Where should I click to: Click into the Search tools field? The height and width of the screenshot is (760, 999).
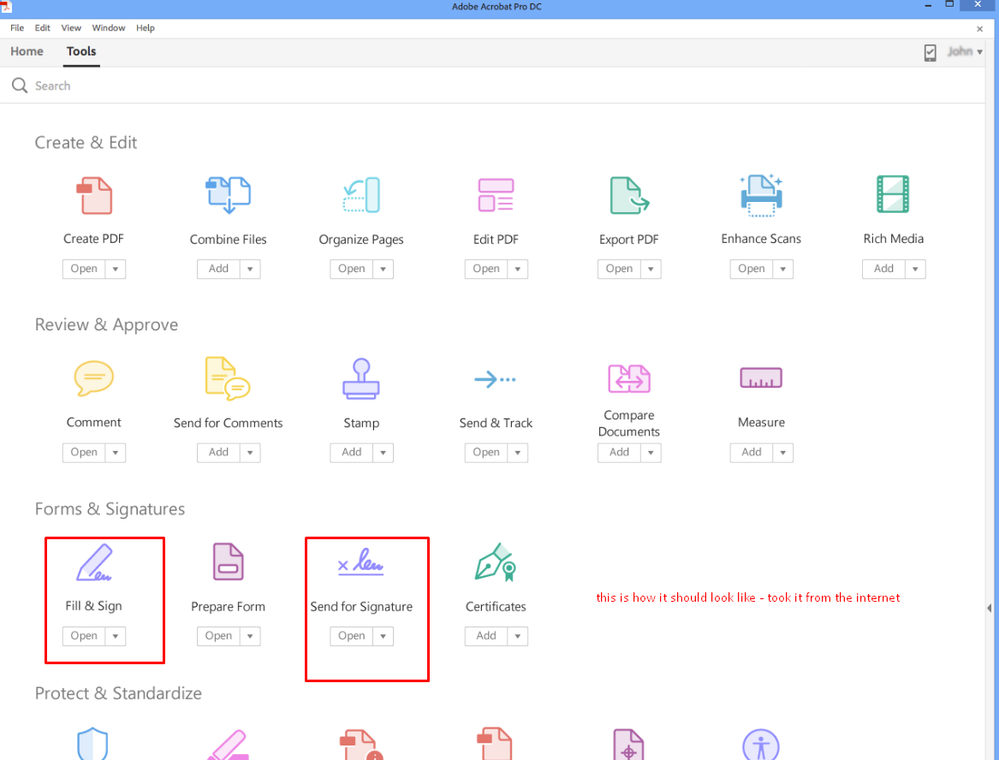pos(497,85)
